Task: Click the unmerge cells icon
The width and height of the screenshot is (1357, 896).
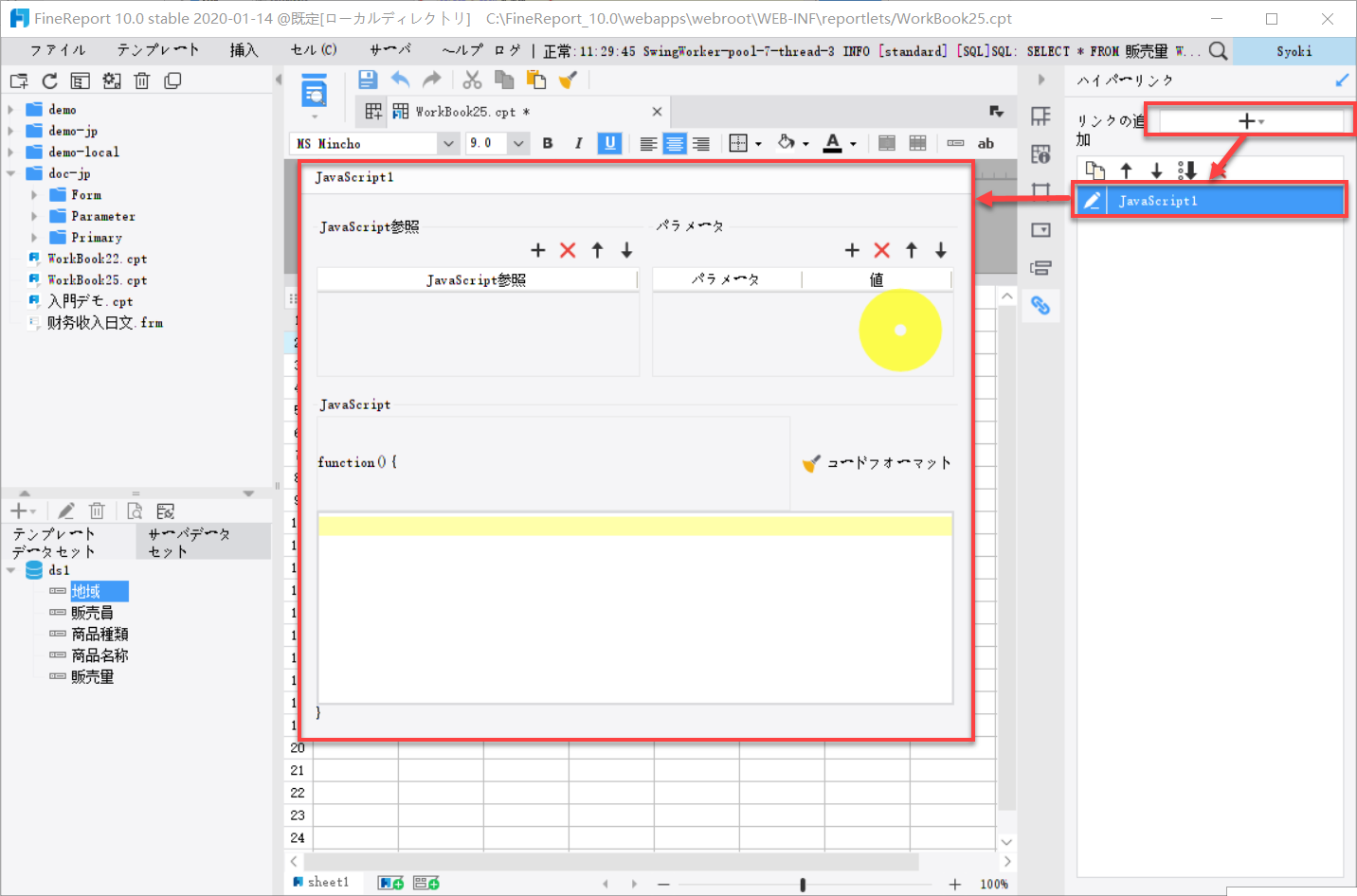Action: click(x=917, y=143)
